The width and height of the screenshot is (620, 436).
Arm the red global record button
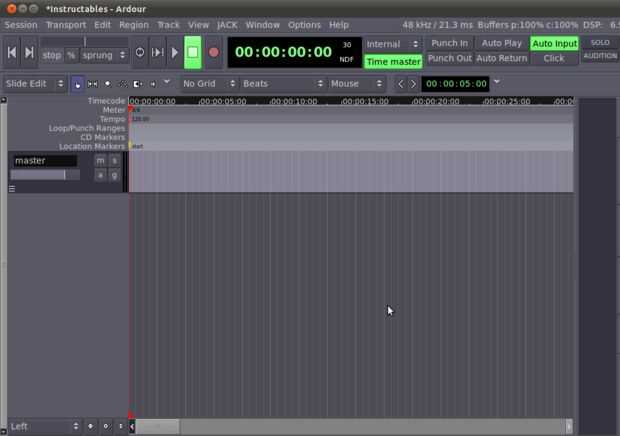tap(214, 53)
